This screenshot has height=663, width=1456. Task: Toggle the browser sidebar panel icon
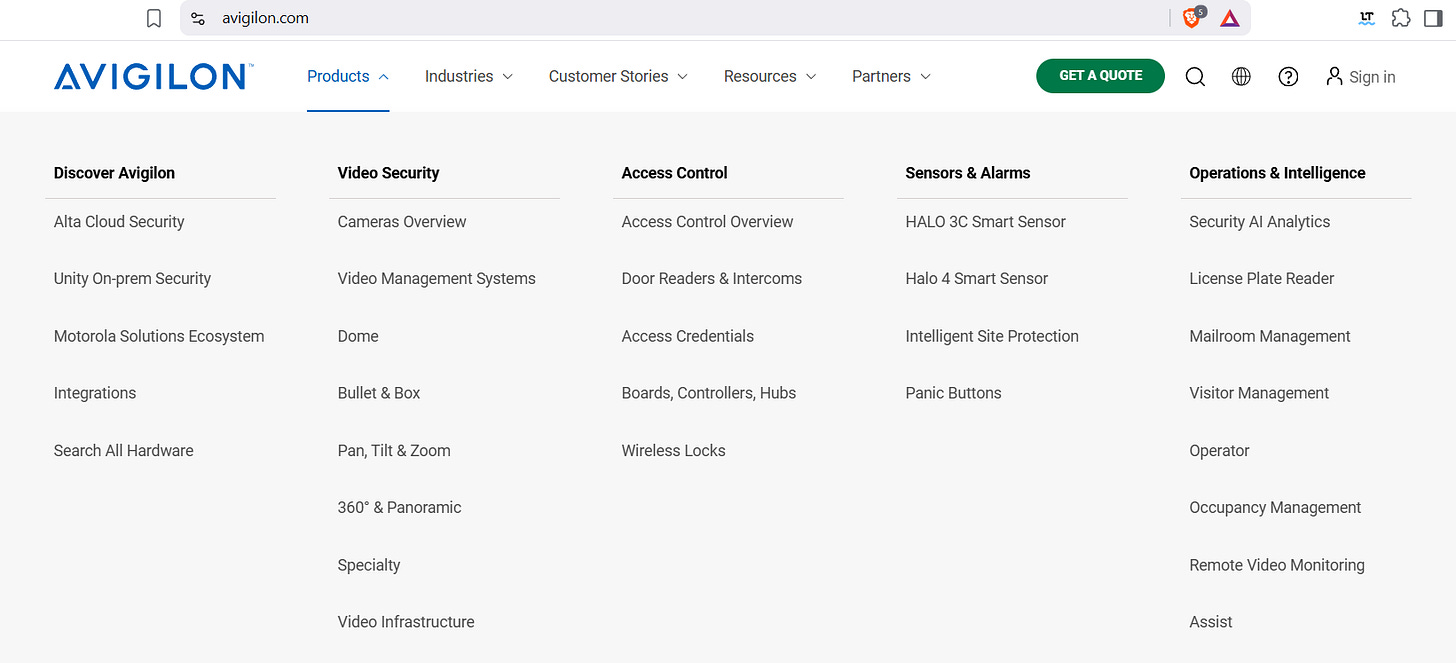point(1433,18)
